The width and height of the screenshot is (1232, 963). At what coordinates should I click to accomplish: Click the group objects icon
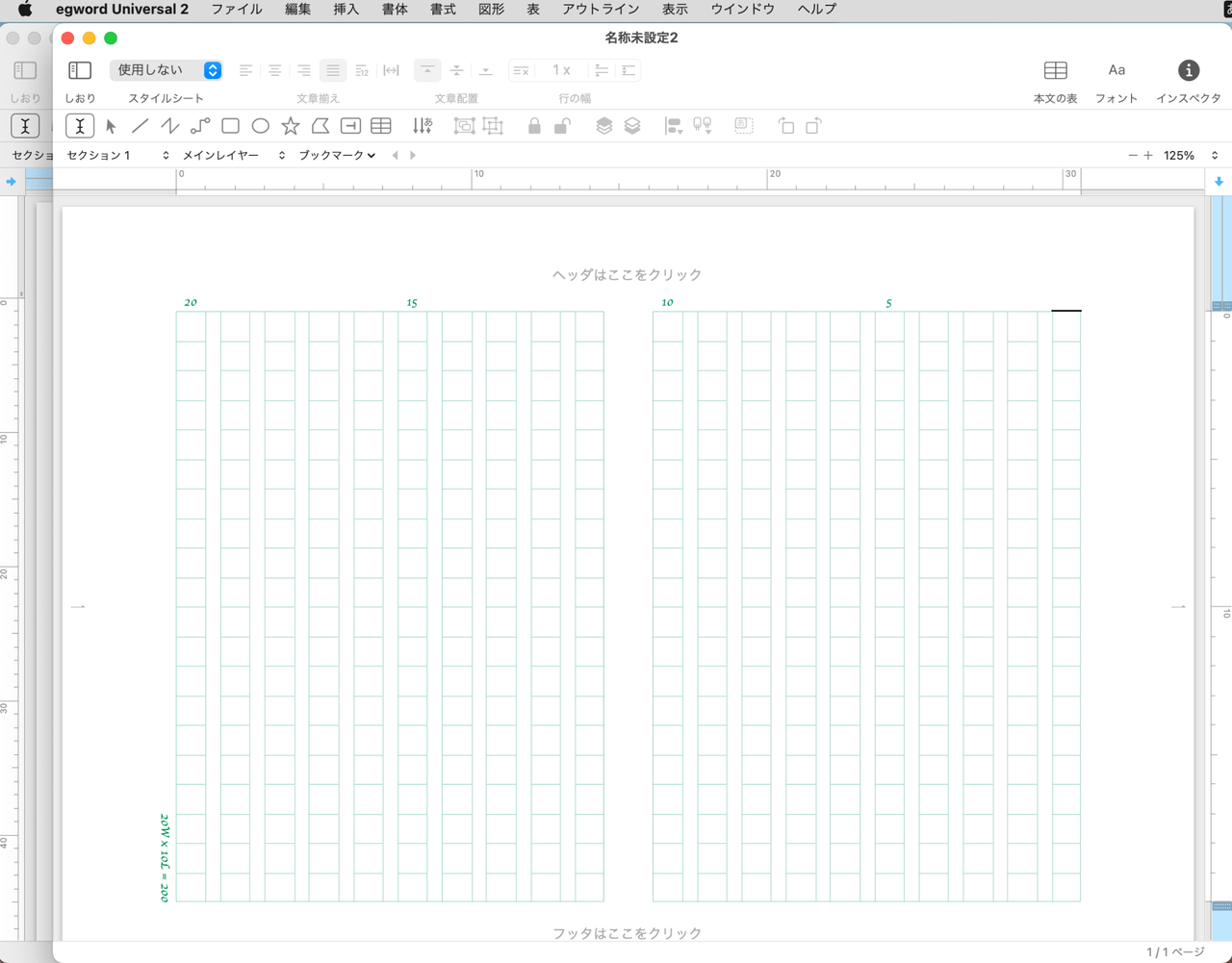click(464, 126)
